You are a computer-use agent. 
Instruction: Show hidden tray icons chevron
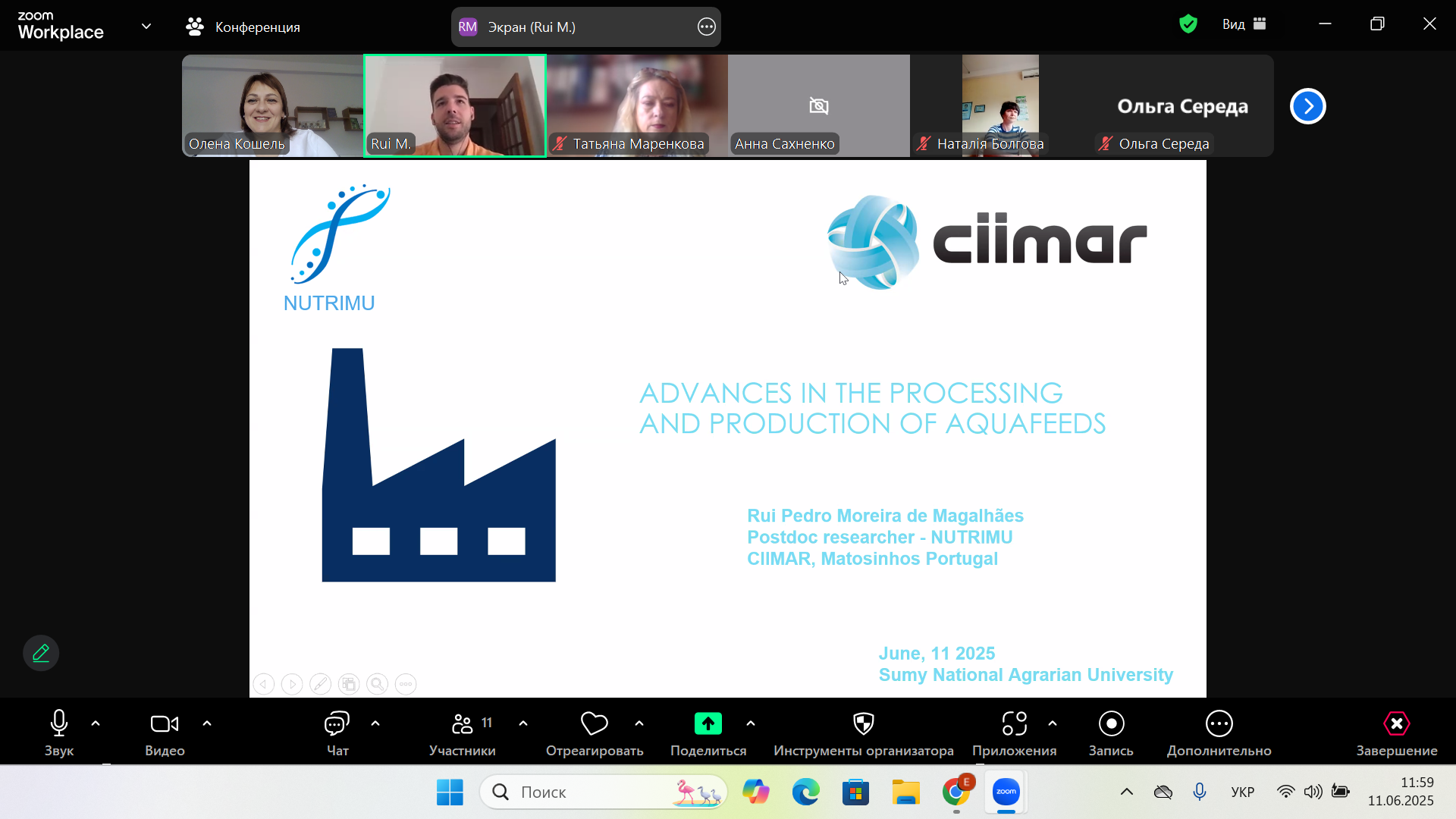[1127, 792]
